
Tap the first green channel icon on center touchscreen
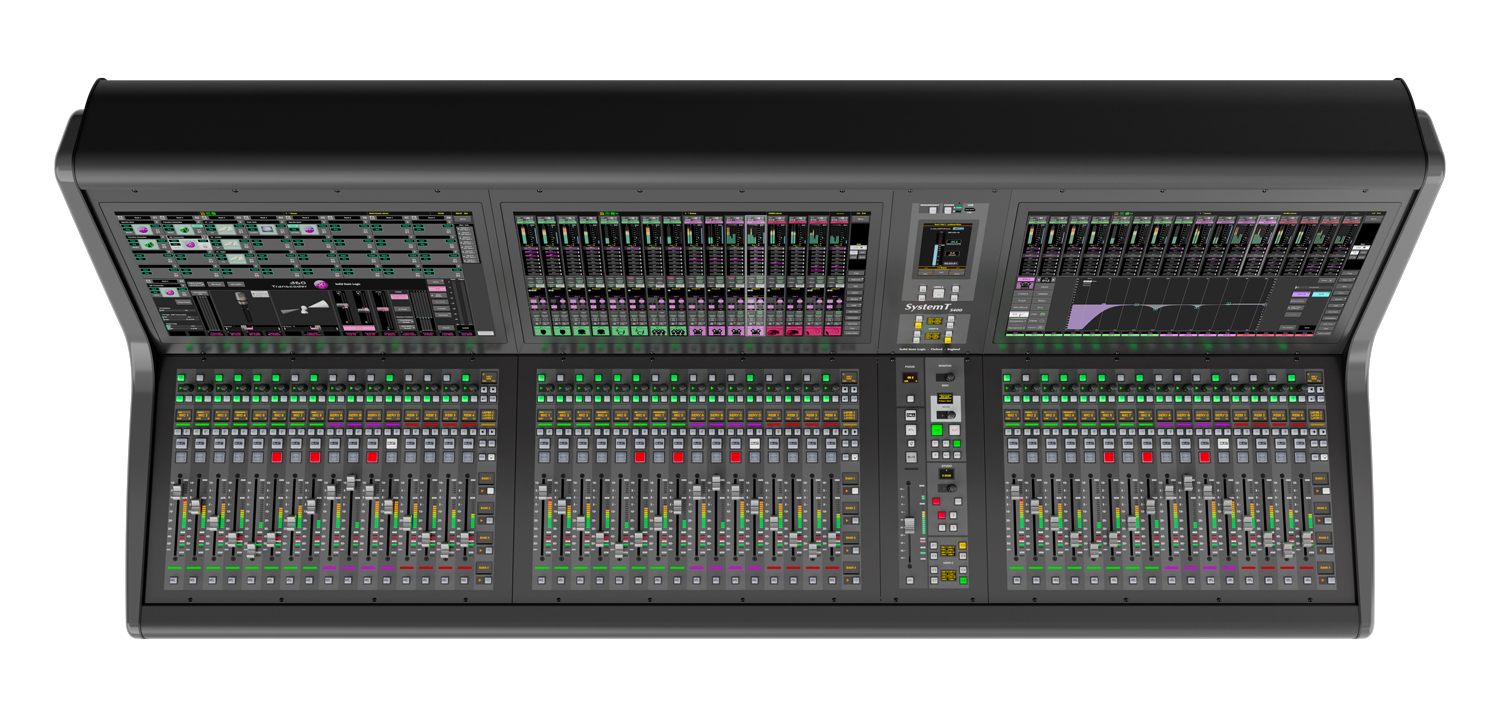[542, 330]
